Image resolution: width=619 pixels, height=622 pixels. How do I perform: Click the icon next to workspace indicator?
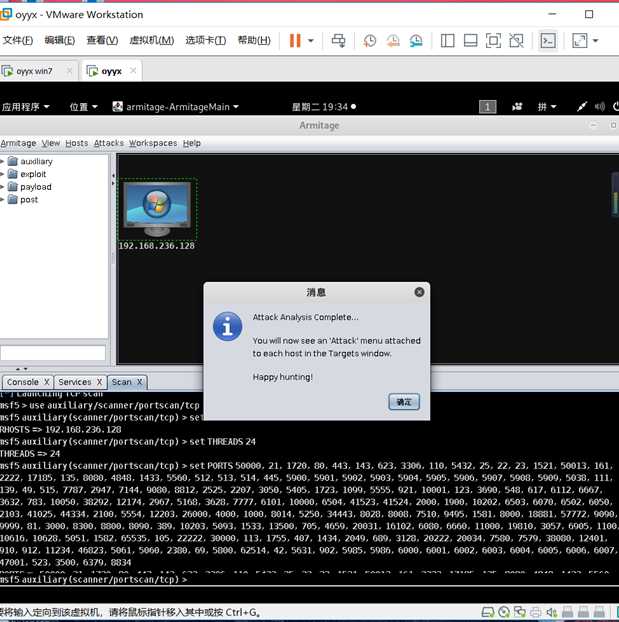tap(517, 107)
